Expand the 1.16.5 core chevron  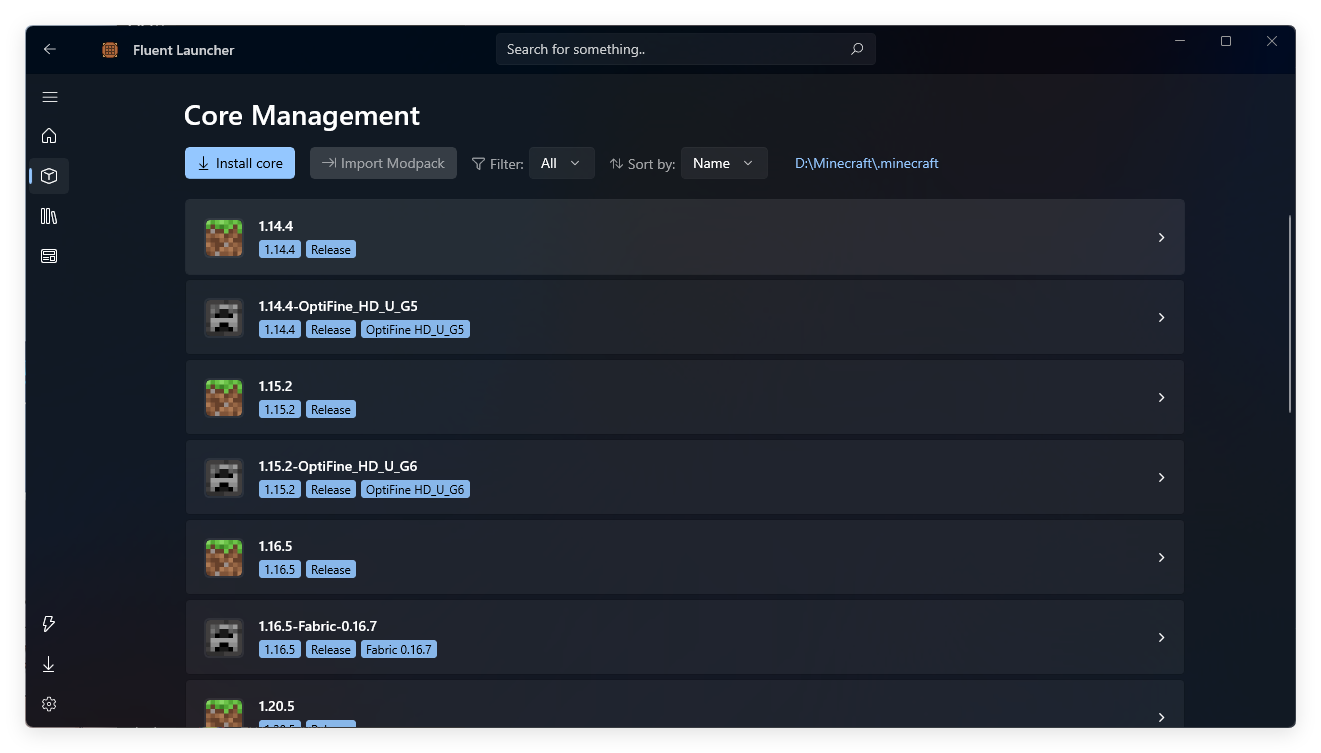(1161, 557)
